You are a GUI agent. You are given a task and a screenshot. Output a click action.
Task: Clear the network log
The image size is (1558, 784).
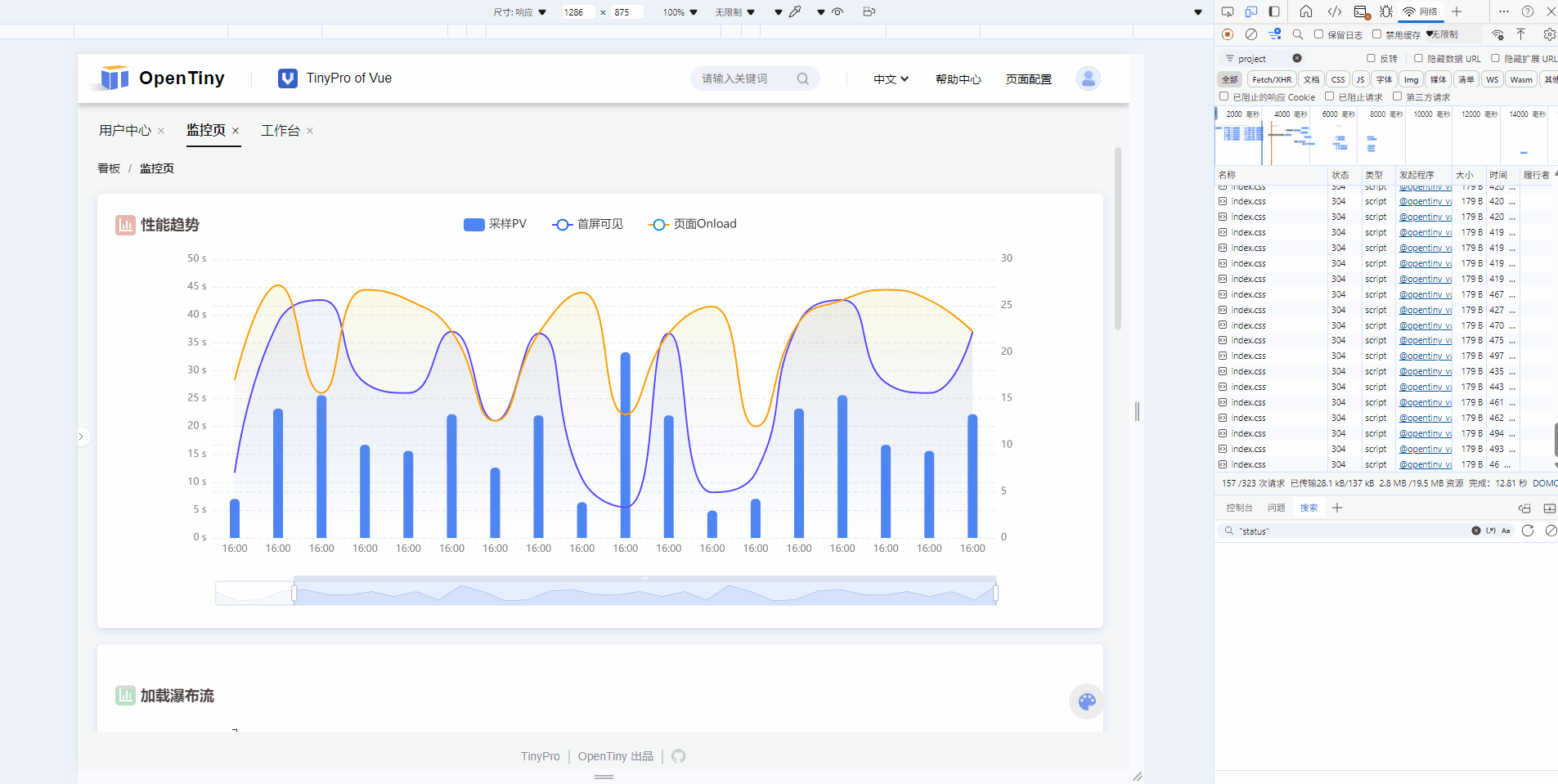pos(1251,34)
